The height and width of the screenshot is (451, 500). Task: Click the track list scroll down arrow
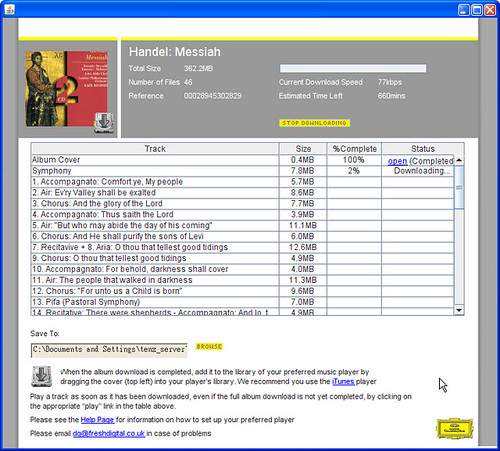click(459, 310)
